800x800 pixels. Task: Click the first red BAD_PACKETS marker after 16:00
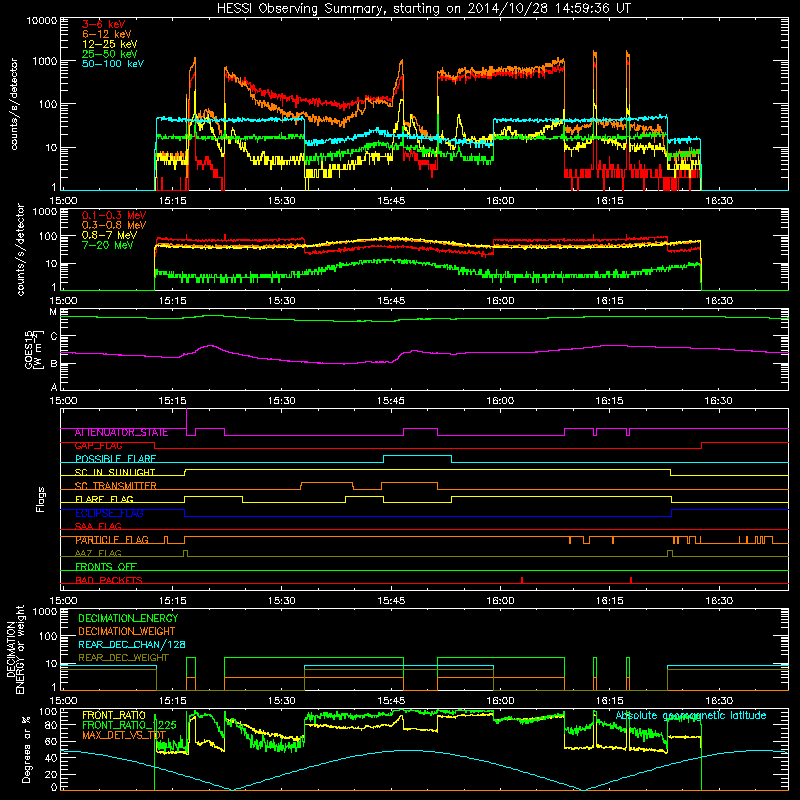(522, 580)
